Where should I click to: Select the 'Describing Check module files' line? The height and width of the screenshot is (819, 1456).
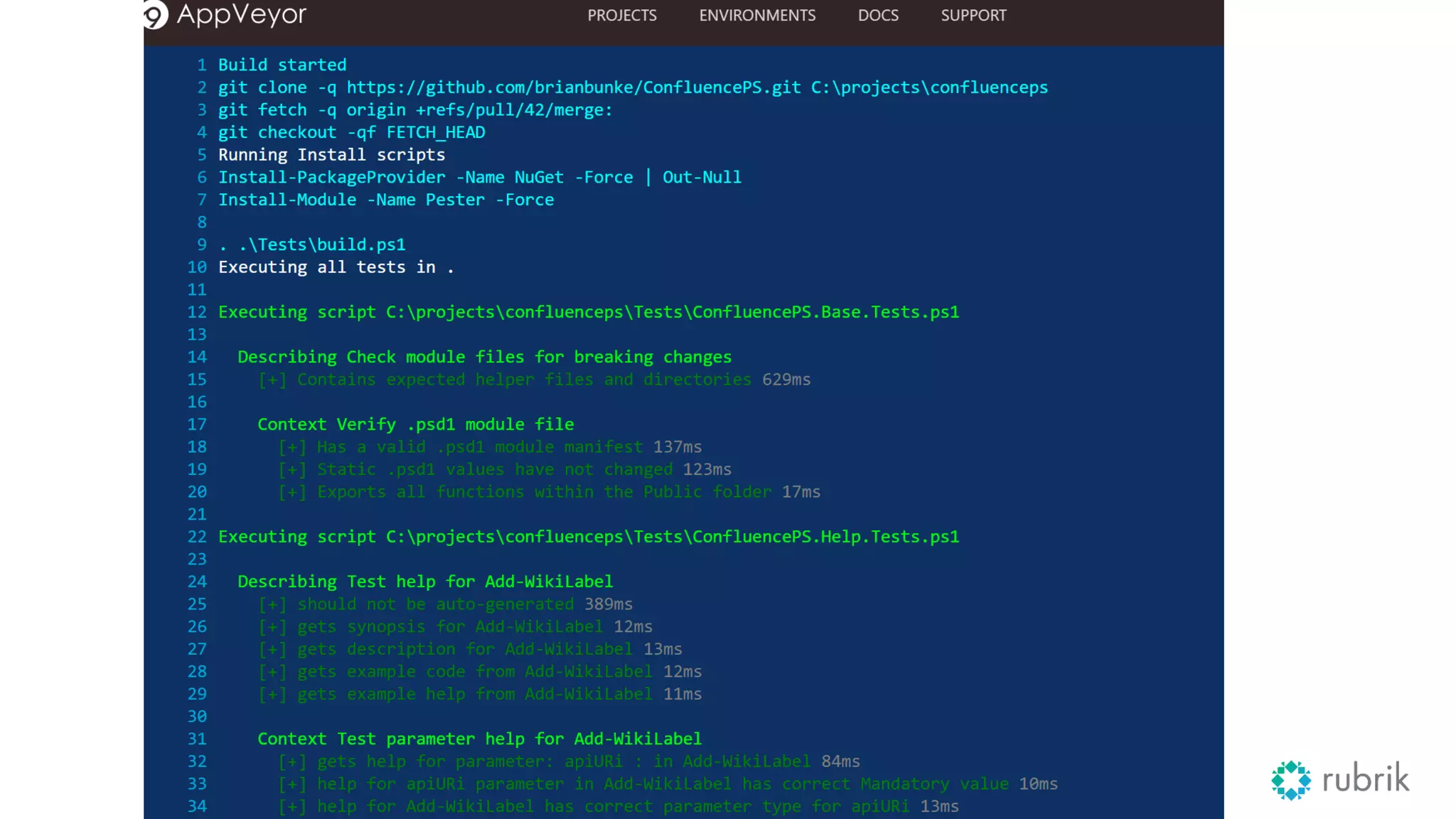pos(483,358)
